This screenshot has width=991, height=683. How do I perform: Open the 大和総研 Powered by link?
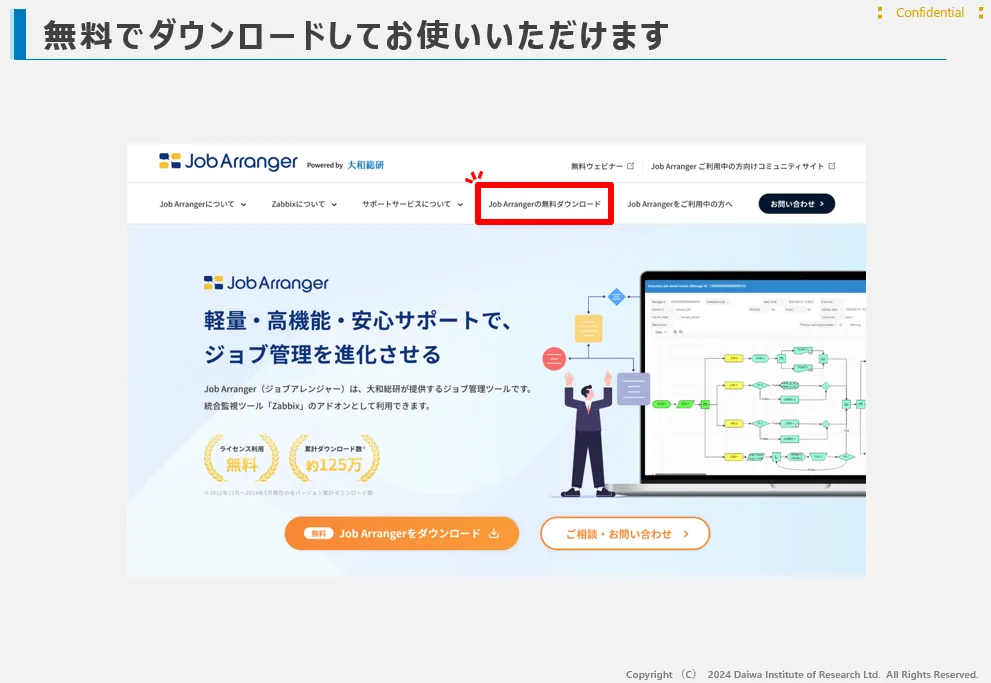coord(365,165)
